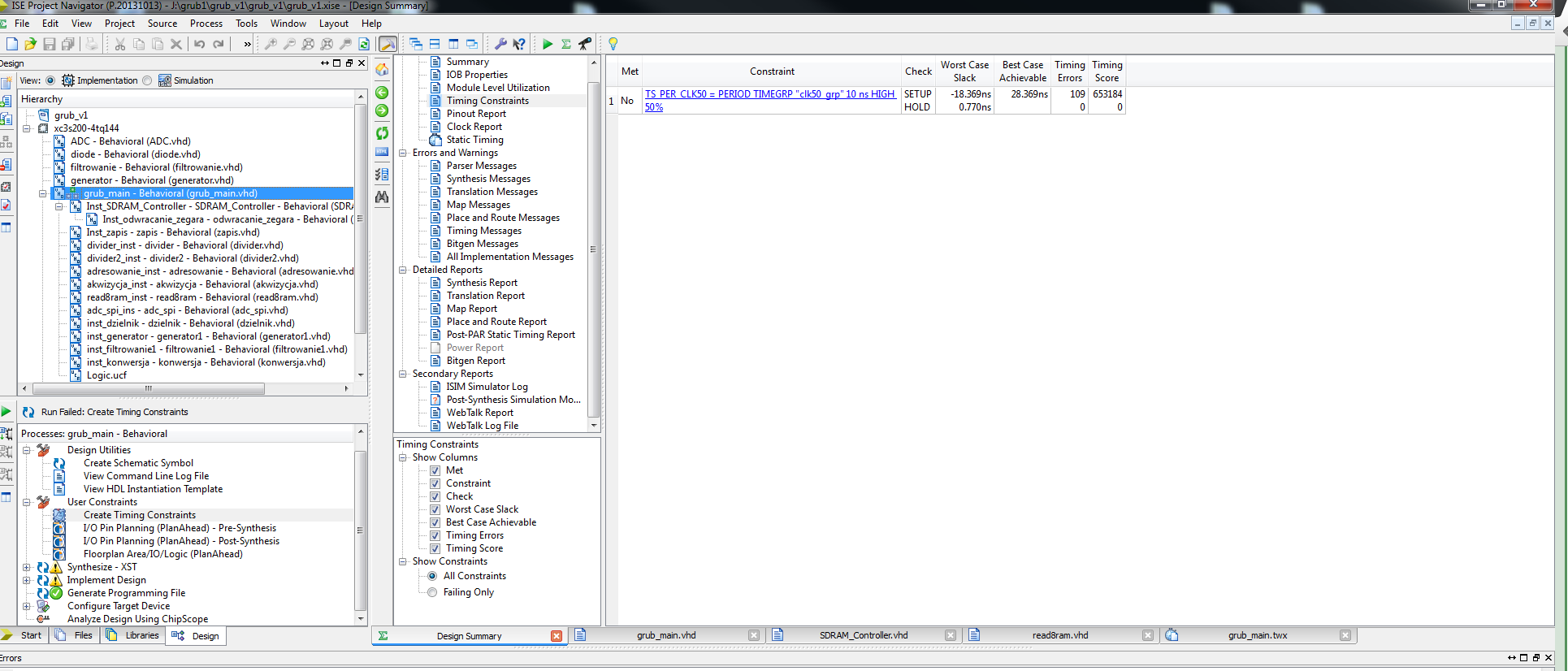Click the New file toolbar icon
Viewport: 1568px width, 671px height.
[x=11, y=44]
